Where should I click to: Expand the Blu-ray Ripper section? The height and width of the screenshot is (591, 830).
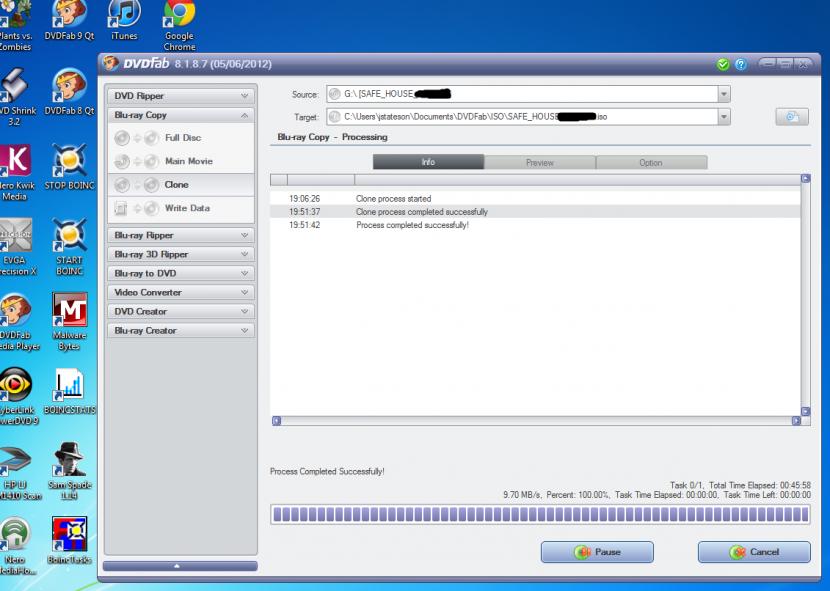181,235
